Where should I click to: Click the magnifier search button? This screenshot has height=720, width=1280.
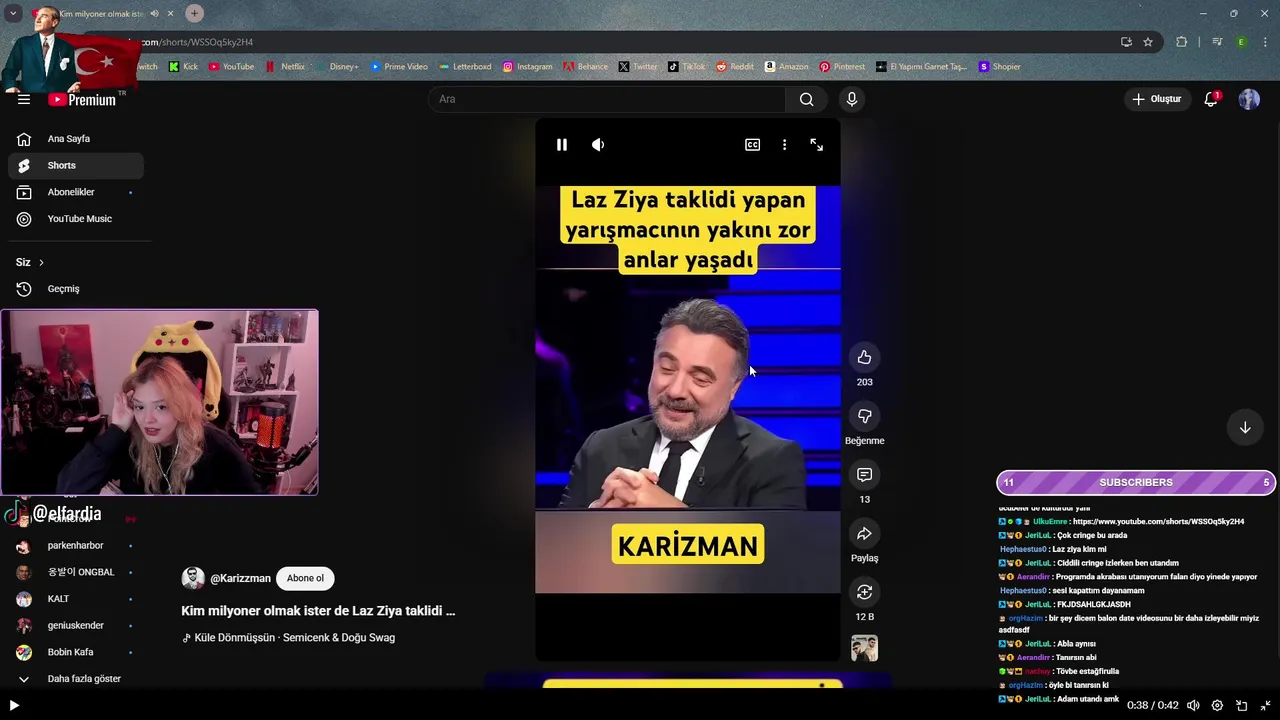807,99
